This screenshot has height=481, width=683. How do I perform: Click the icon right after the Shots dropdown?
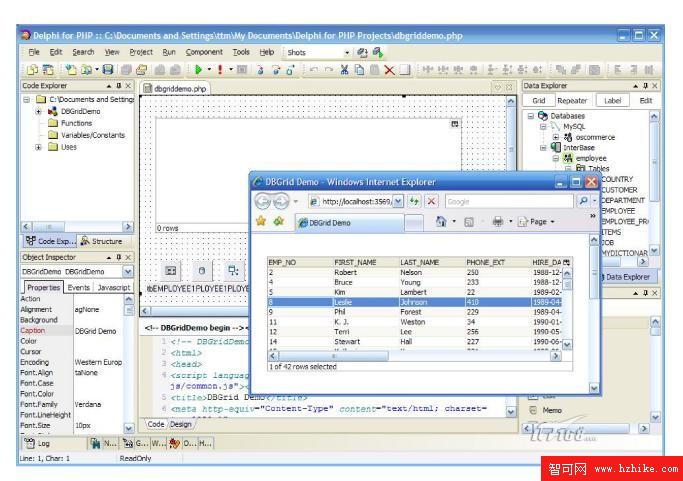tap(362, 52)
